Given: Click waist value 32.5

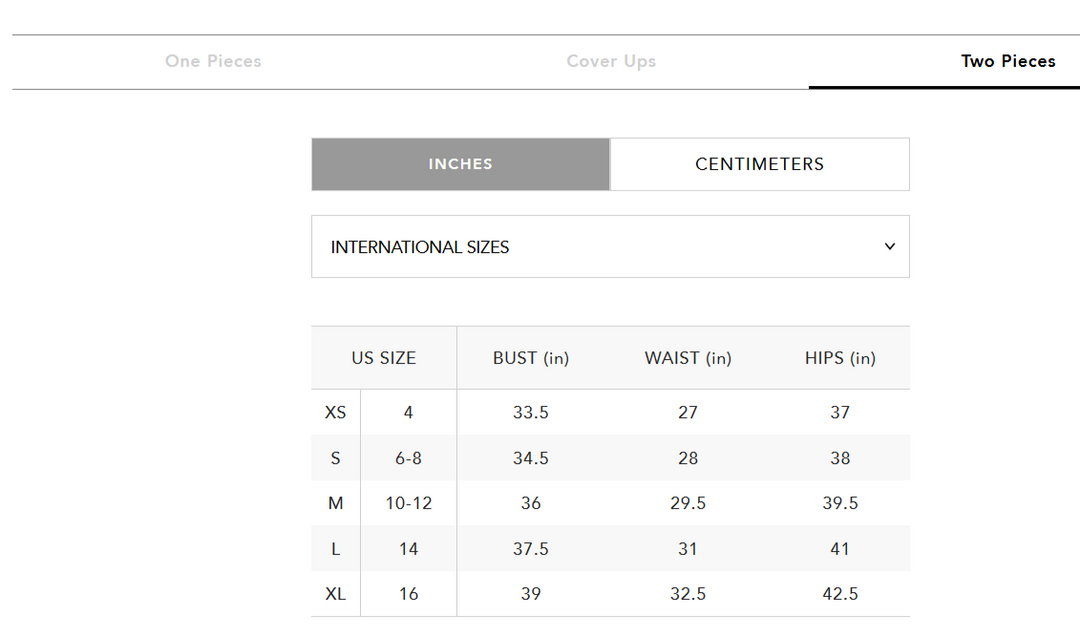Looking at the screenshot, I should [687, 594].
